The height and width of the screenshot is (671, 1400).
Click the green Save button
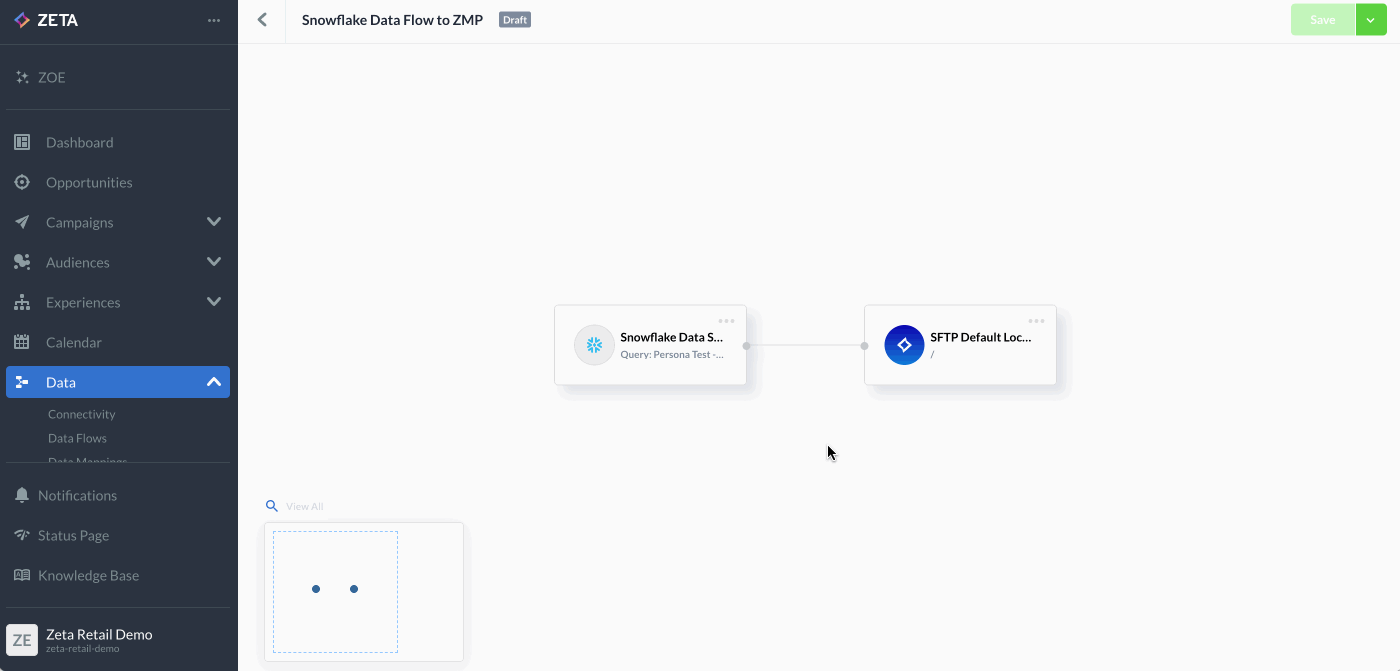(1322, 20)
